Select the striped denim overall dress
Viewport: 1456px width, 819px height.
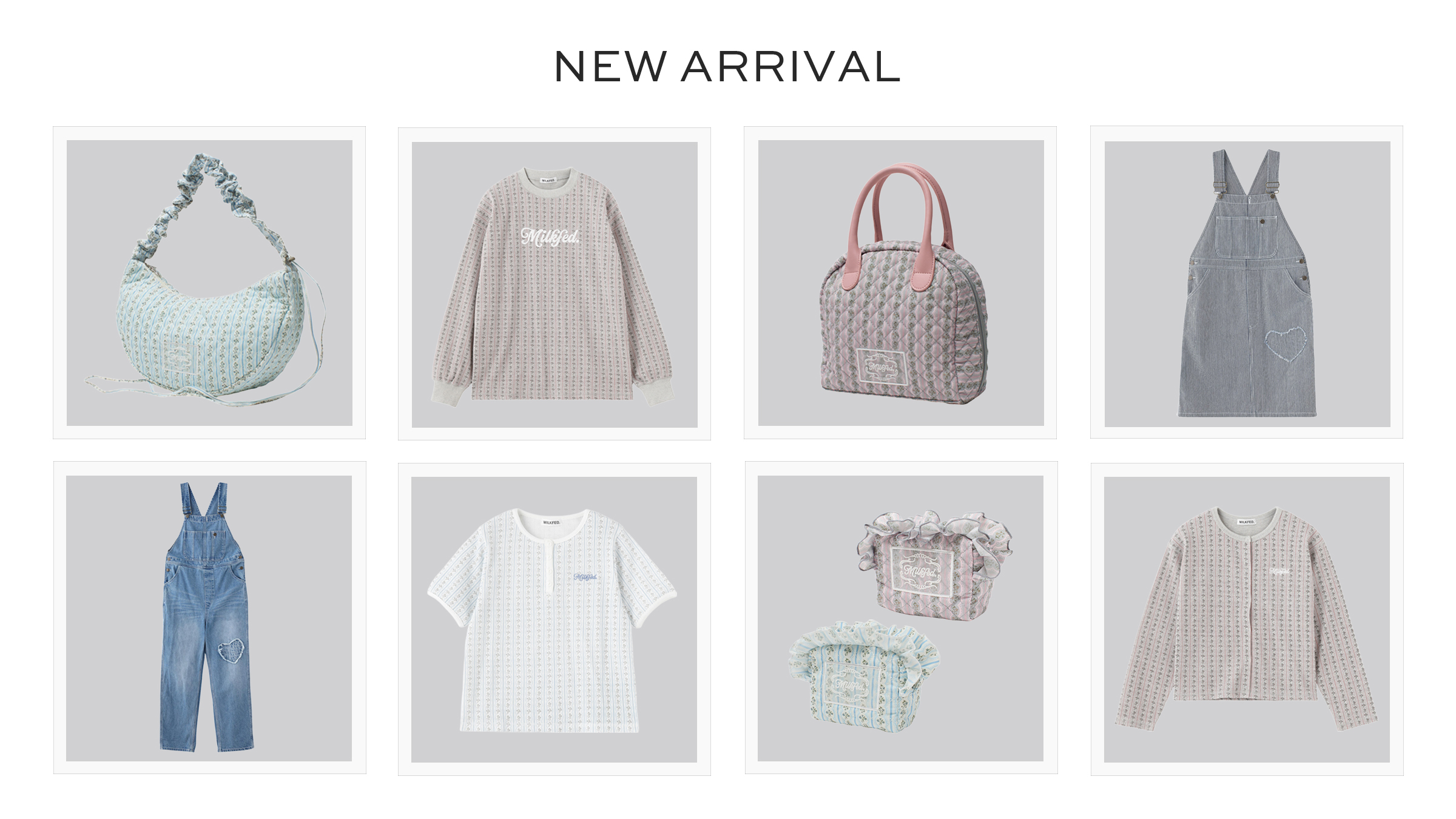pos(1247,283)
